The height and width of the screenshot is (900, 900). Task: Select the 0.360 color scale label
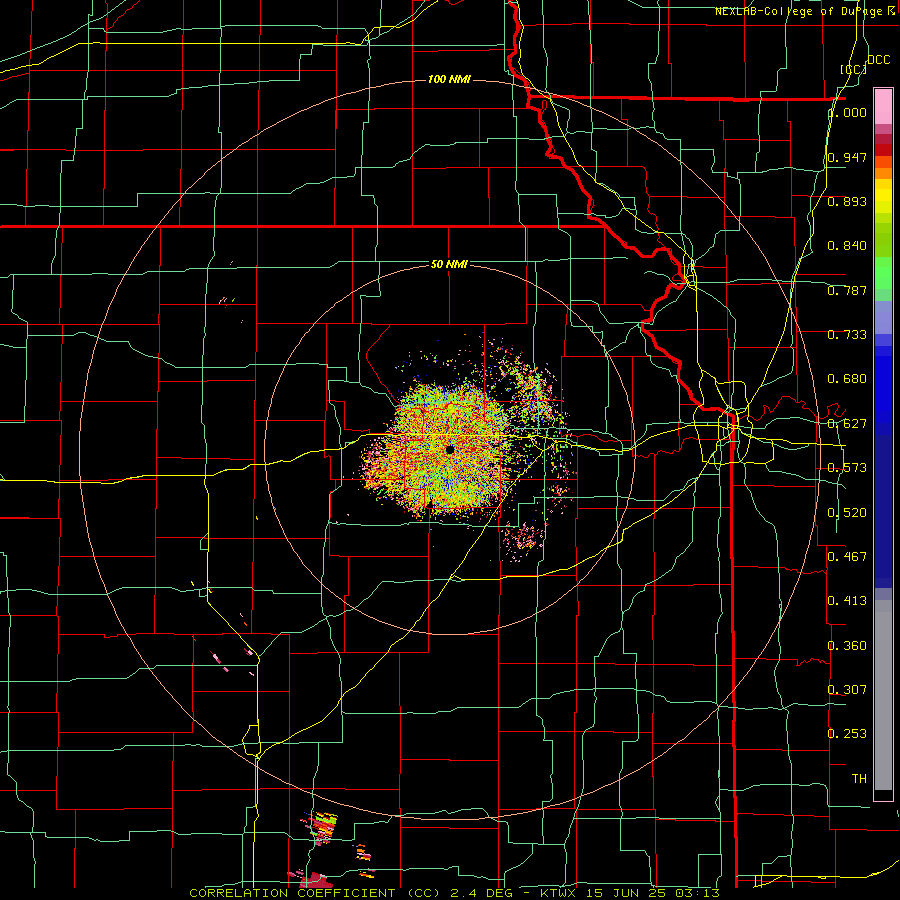pyautogui.click(x=847, y=646)
